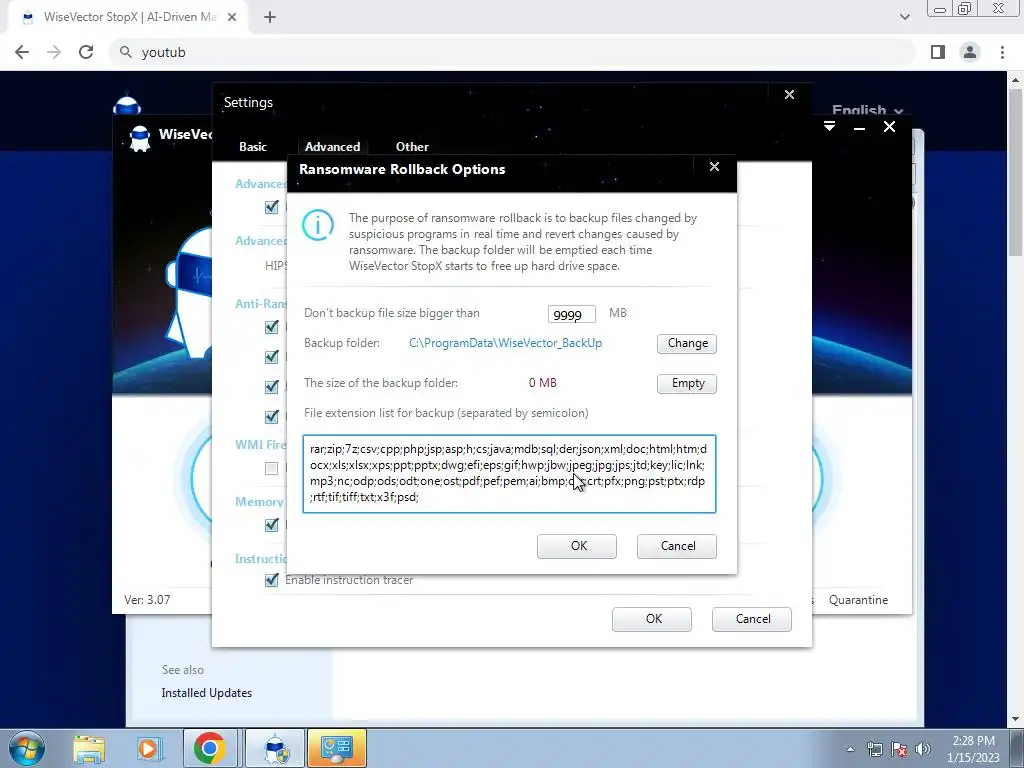Toggle the unchecked WMI Firewall checkbox

click(x=272, y=468)
